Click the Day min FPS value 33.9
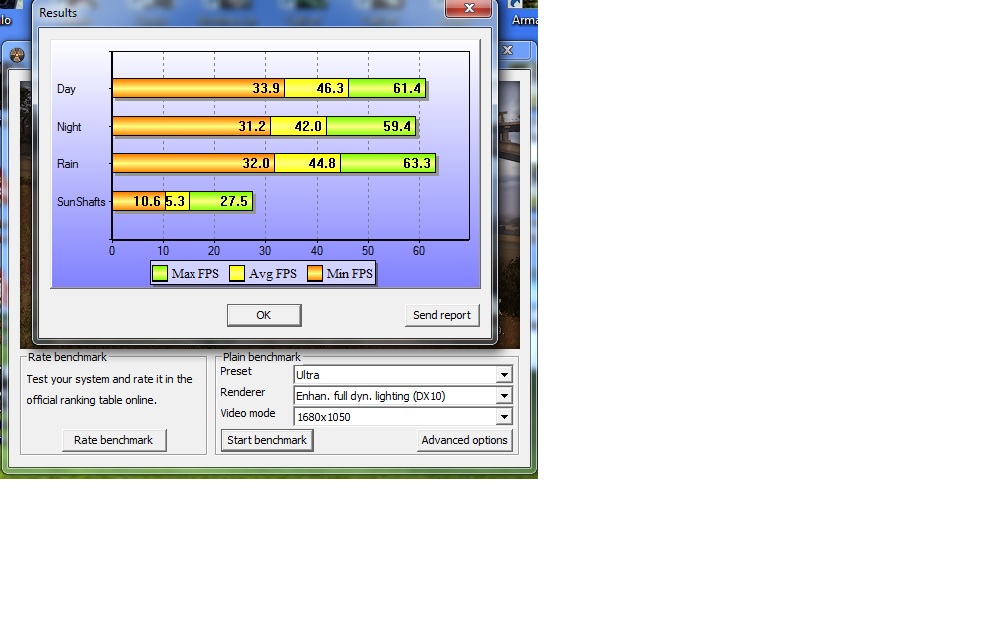The width and height of the screenshot is (1008, 630). (266, 88)
